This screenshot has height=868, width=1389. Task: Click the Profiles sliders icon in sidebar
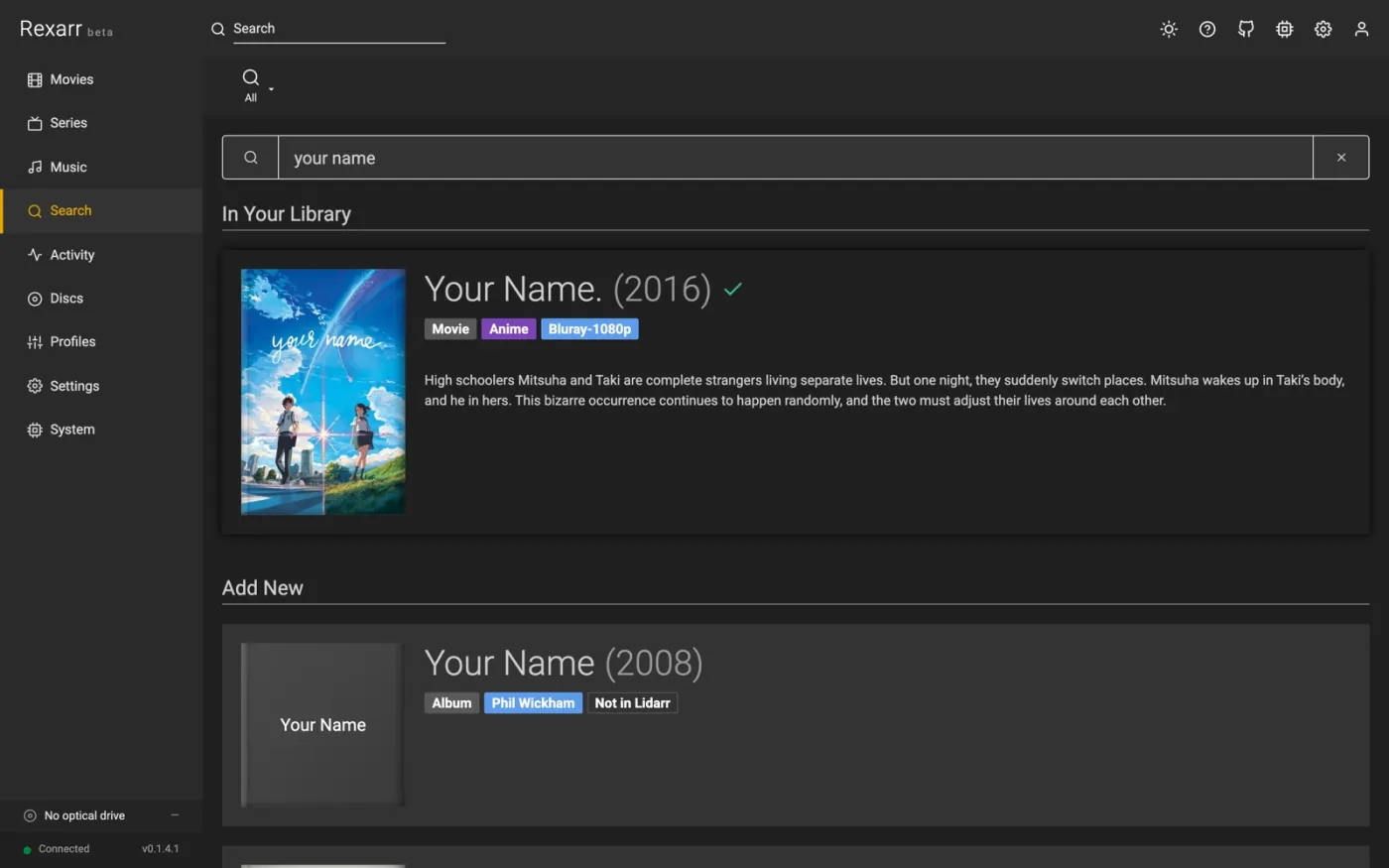click(x=35, y=342)
